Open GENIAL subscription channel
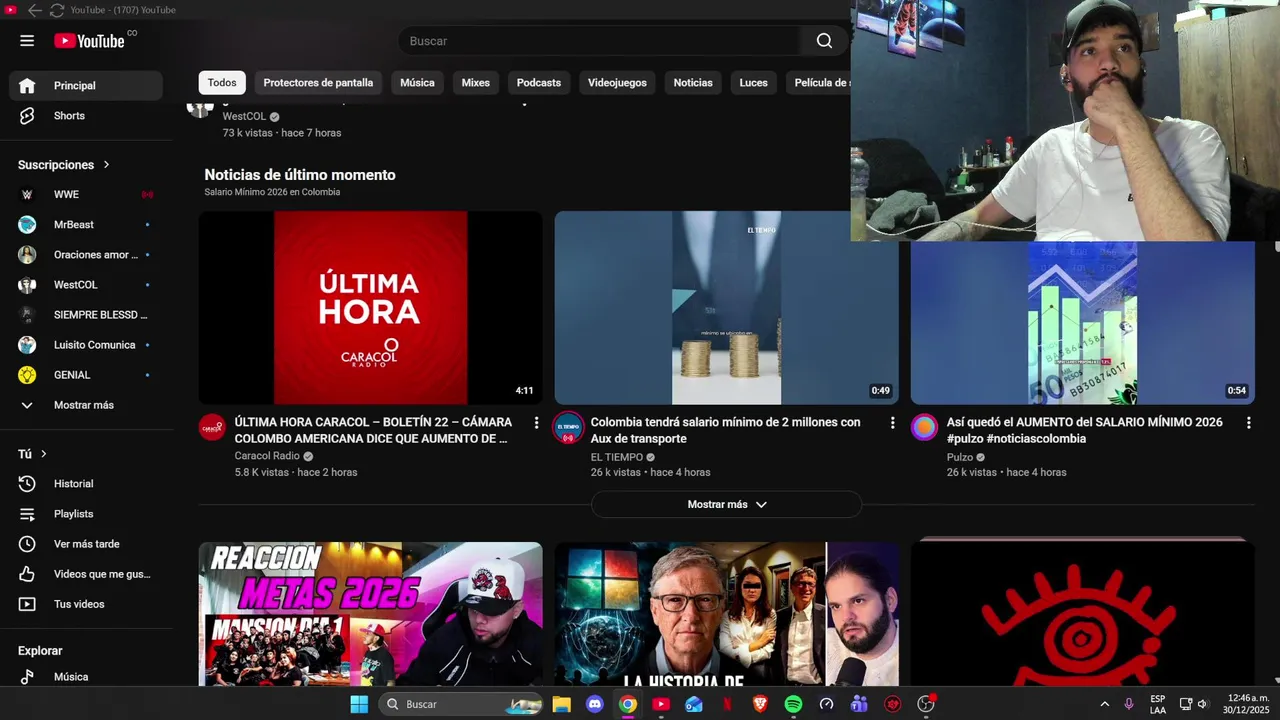Image resolution: width=1280 pixels, height=720 pixels. (x=86, y=374)
